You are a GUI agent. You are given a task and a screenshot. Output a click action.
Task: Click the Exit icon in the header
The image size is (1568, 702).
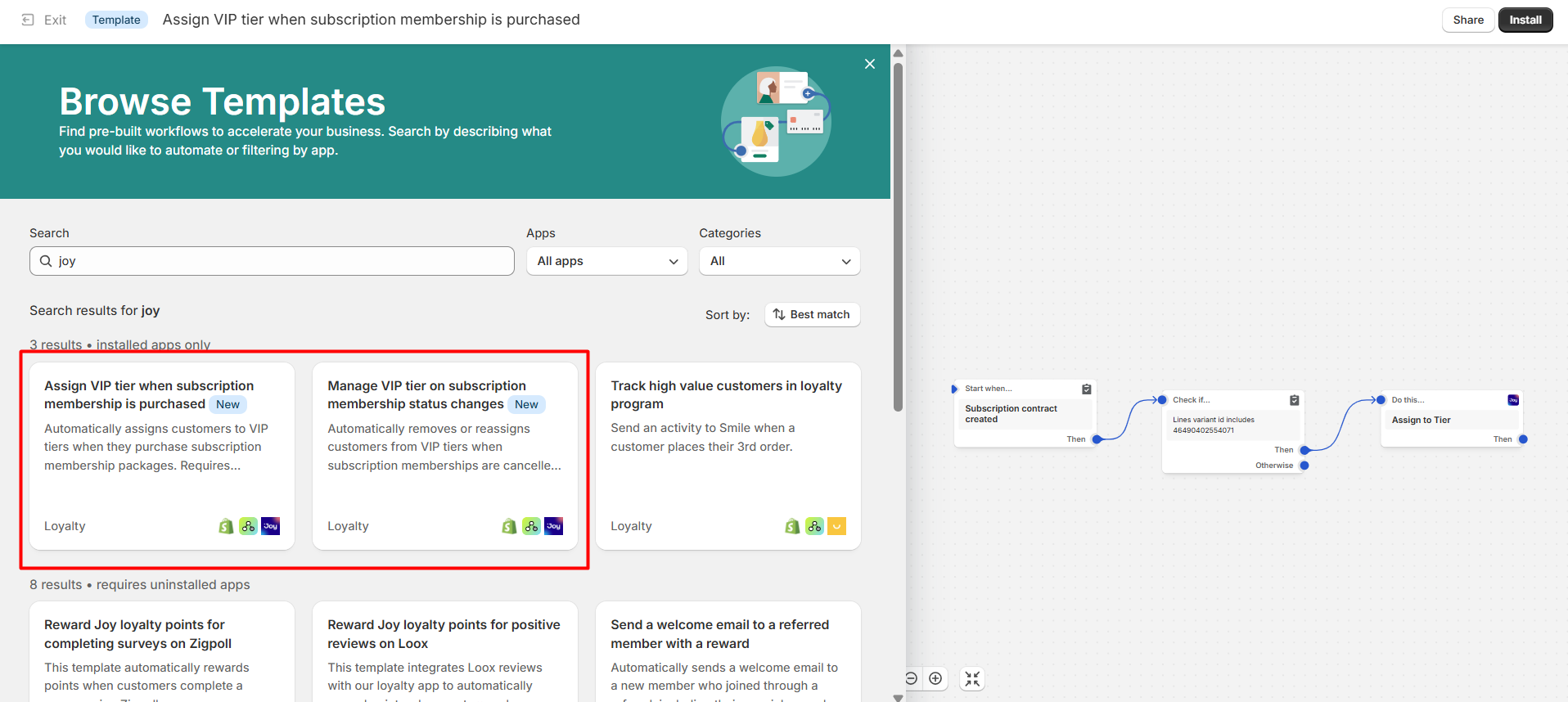[x=28, y=20]
